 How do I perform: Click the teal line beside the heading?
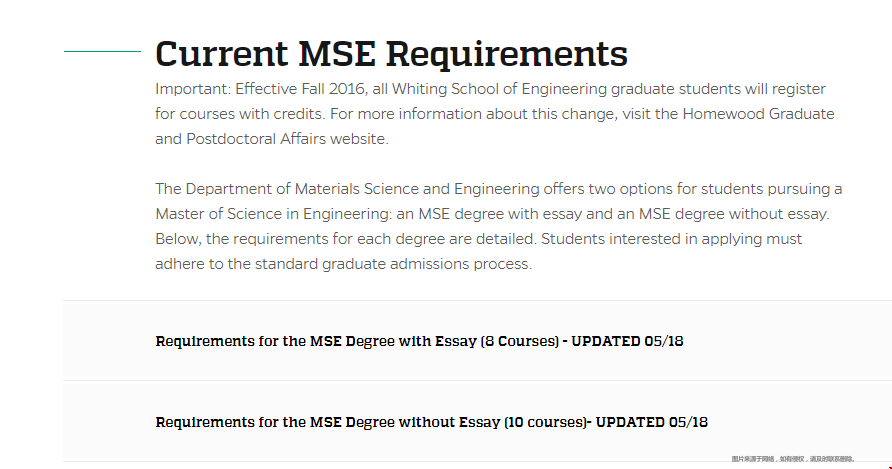(102, 51)
